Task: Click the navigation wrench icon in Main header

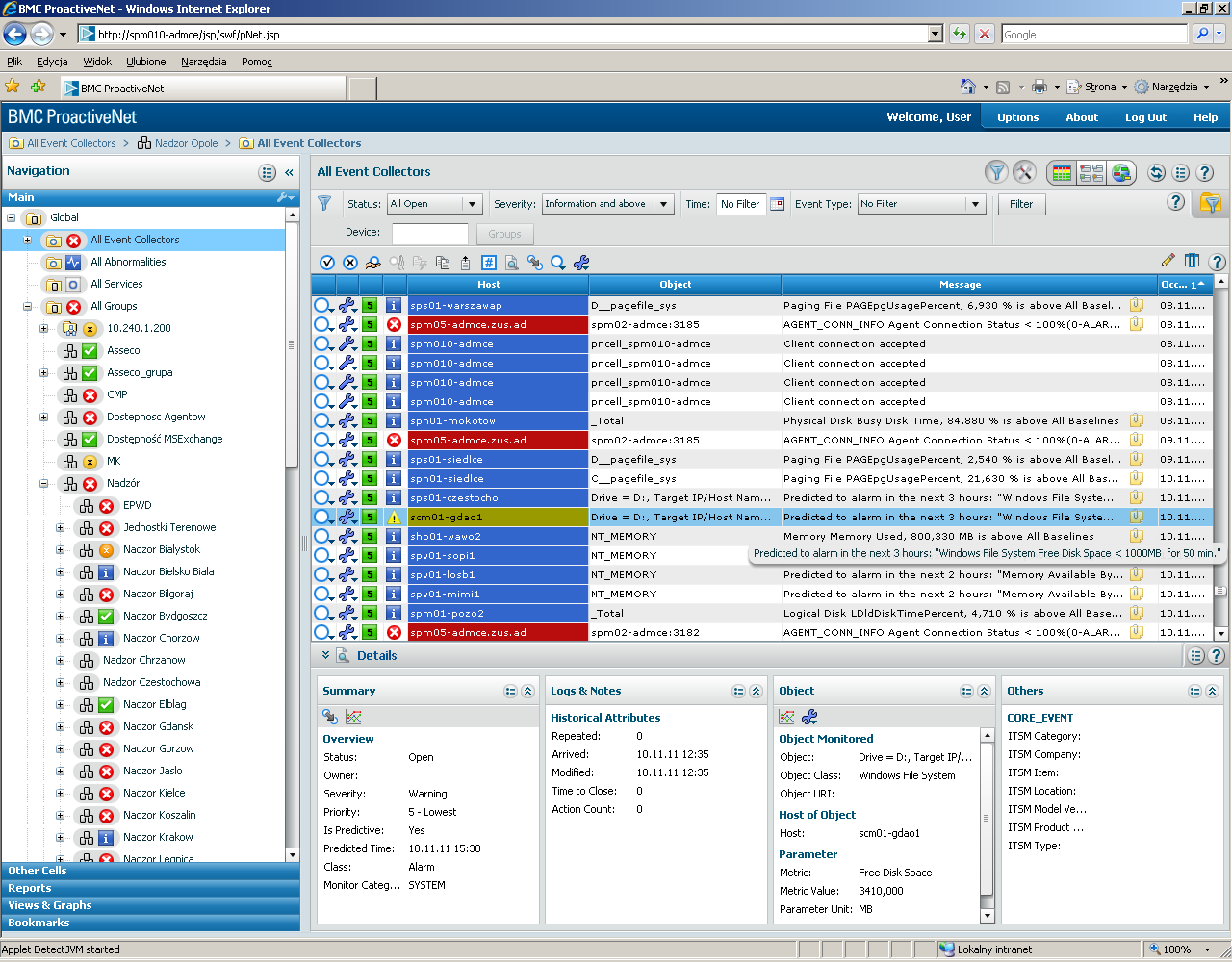Action: (x=286, y=197)
